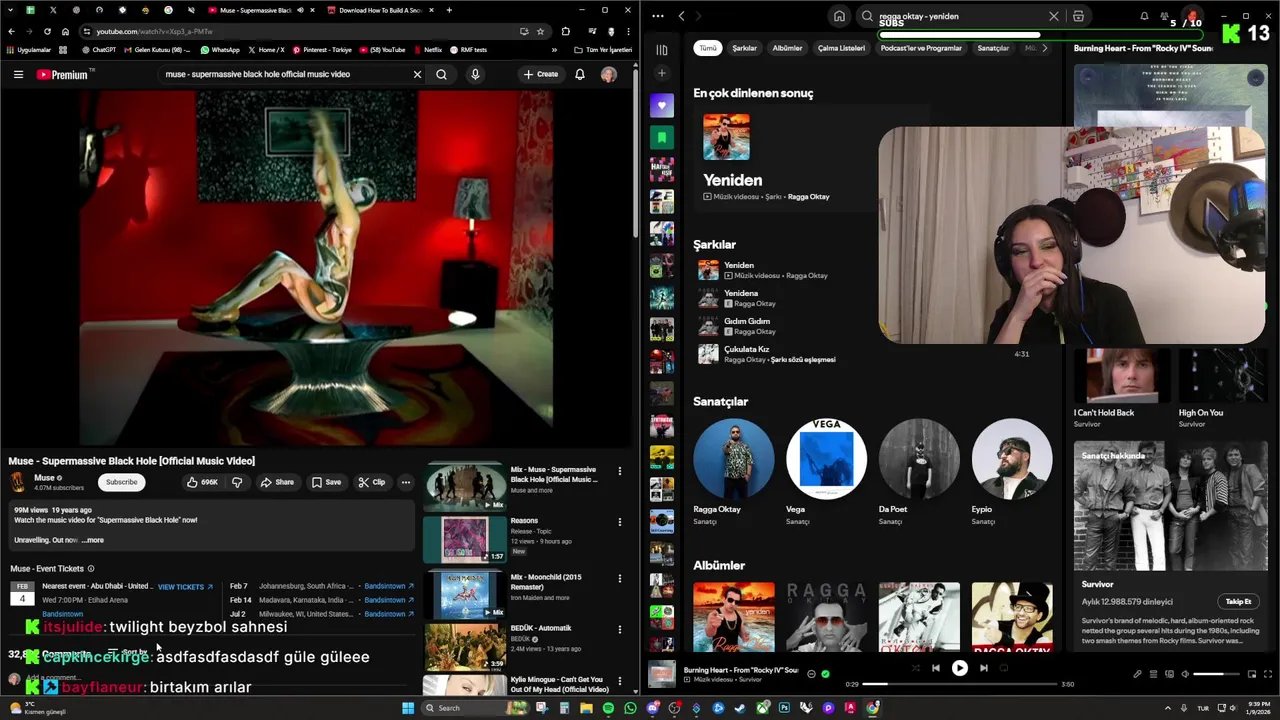Play the Reasons suggested video thumbnail

[465, 538]
